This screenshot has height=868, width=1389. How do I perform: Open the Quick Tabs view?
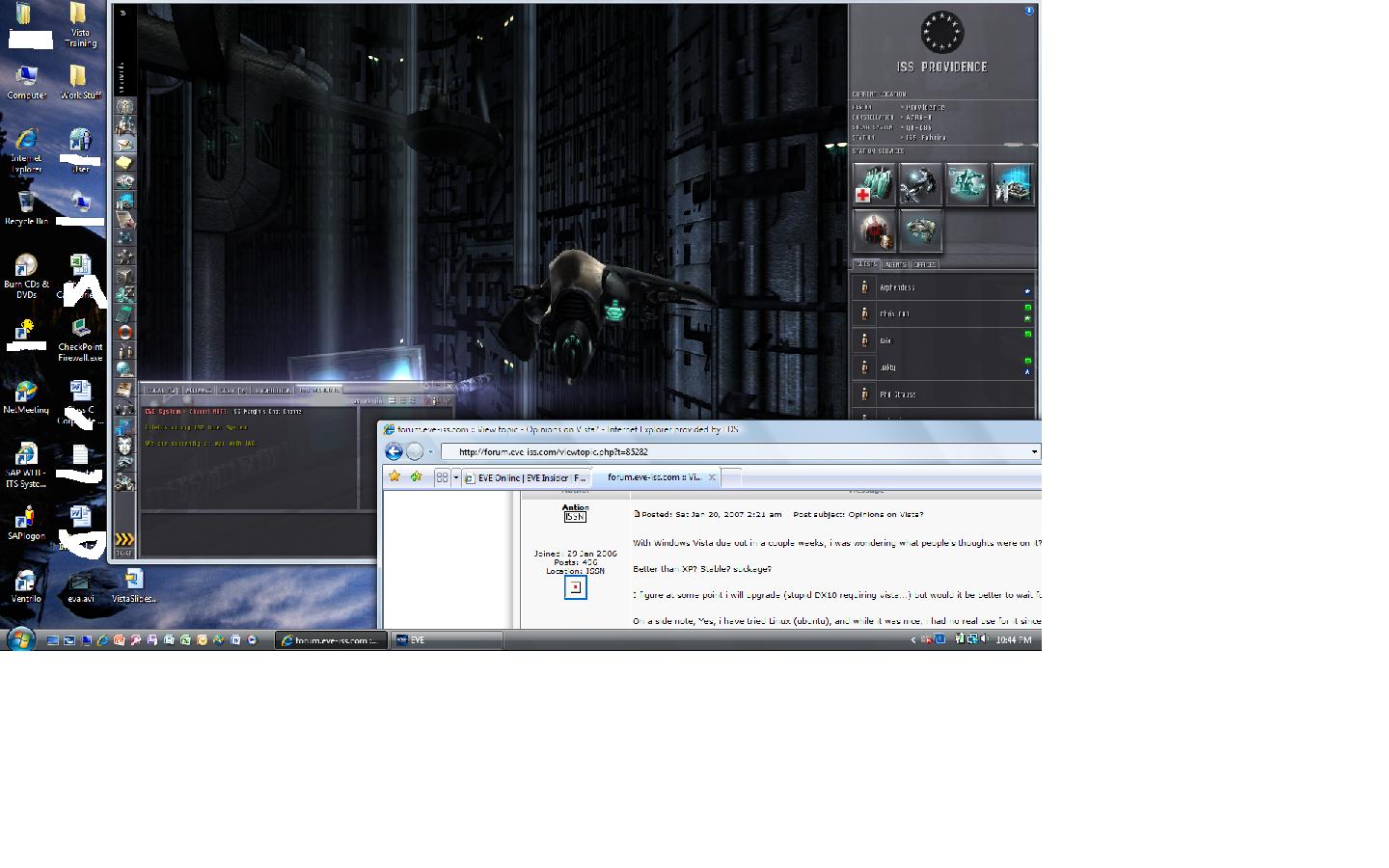(442, 477)
